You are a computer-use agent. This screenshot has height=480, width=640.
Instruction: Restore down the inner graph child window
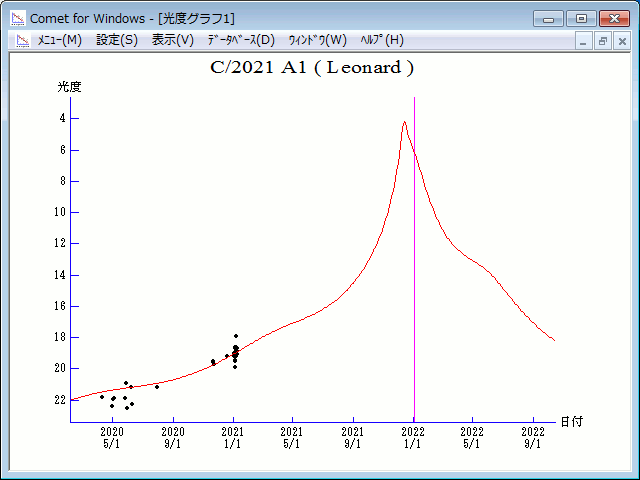click(603, 41)
